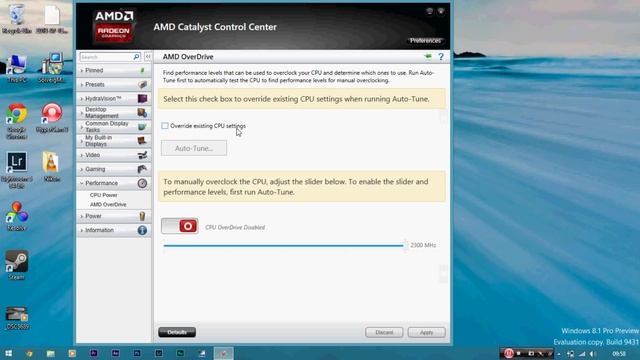Image resolution: width=640 pixels, height=360 pixels.
Task: Click the active Catalyst taskbar button
Action: pyautogui.click(x=224, y=353)
